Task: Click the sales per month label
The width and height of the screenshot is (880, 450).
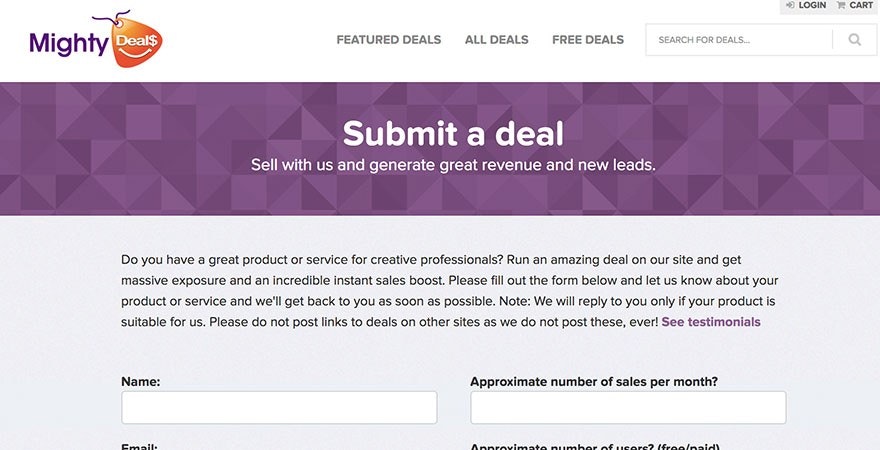Action: 594,381
